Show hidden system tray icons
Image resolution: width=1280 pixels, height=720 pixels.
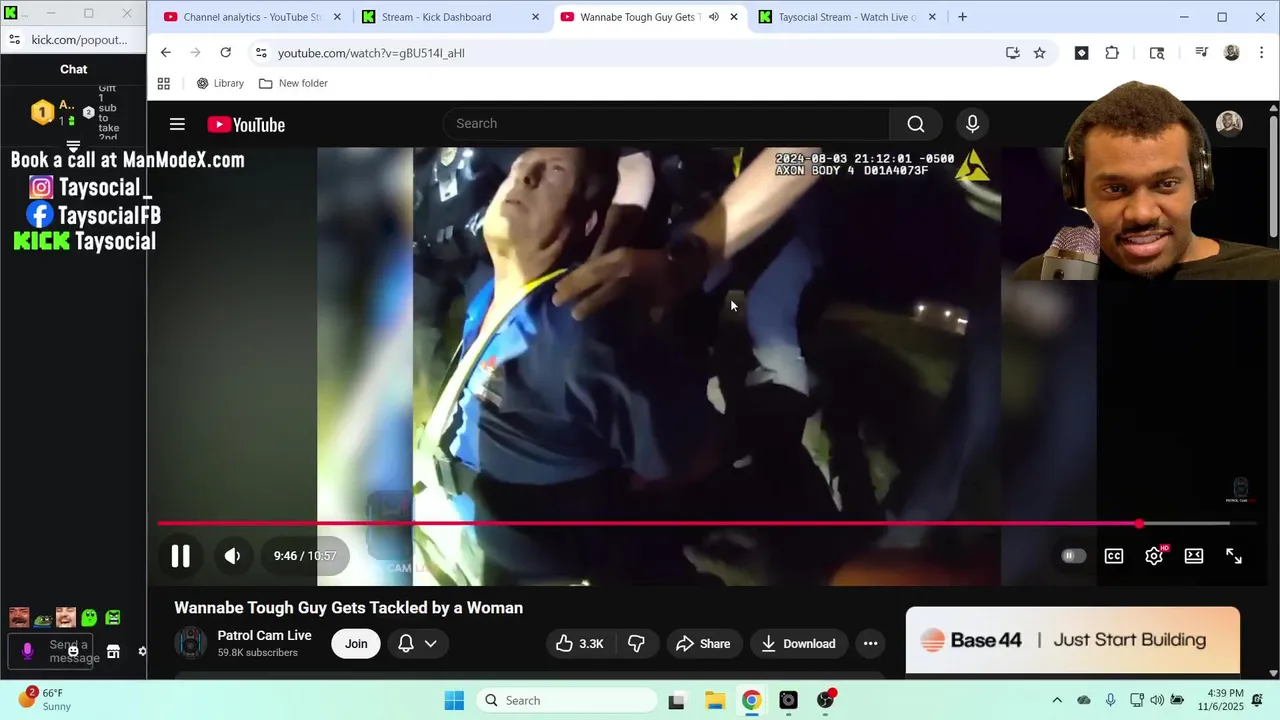tap(1057, 700)
